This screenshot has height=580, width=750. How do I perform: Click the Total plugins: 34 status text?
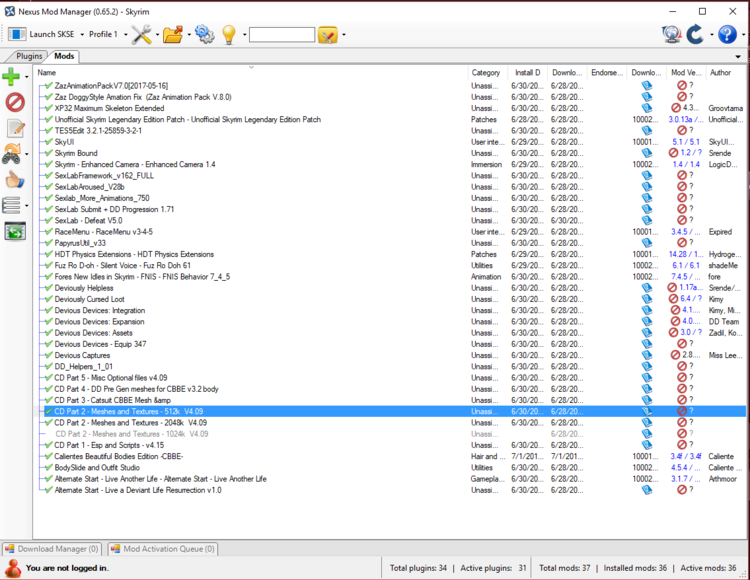tap(418, 568)
